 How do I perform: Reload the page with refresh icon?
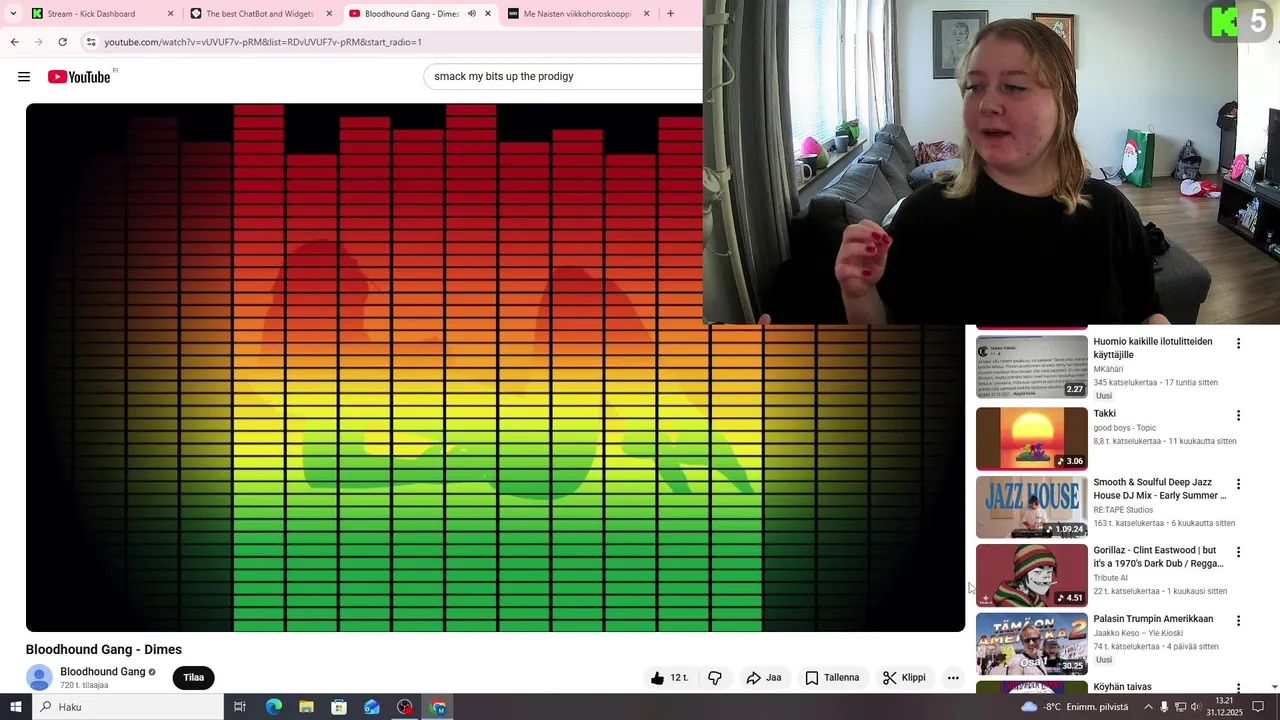click(x=63, y=42)
